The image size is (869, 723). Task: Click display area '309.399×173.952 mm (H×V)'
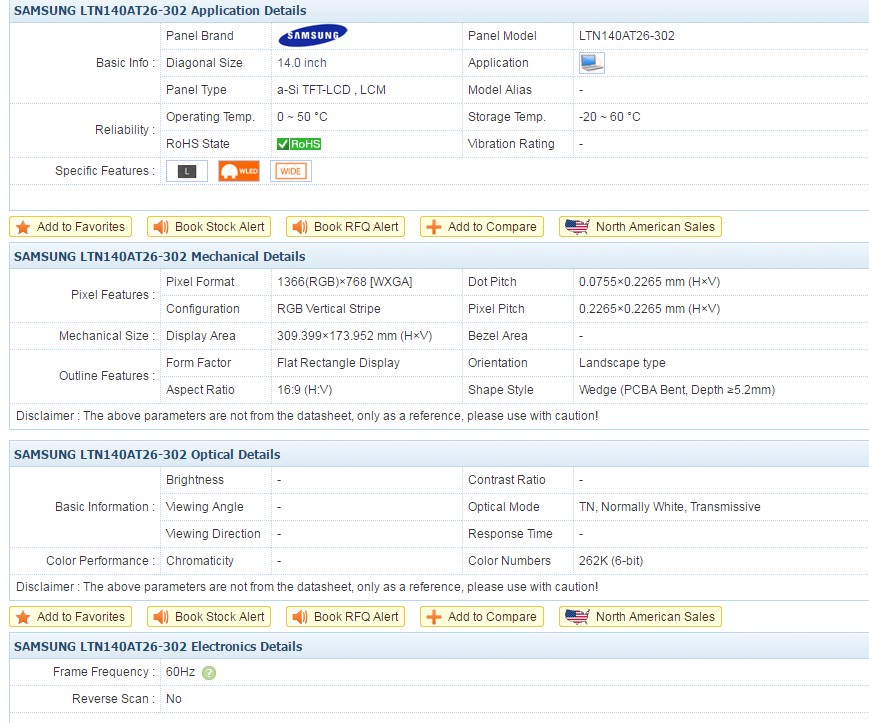[x=355, y=336]
